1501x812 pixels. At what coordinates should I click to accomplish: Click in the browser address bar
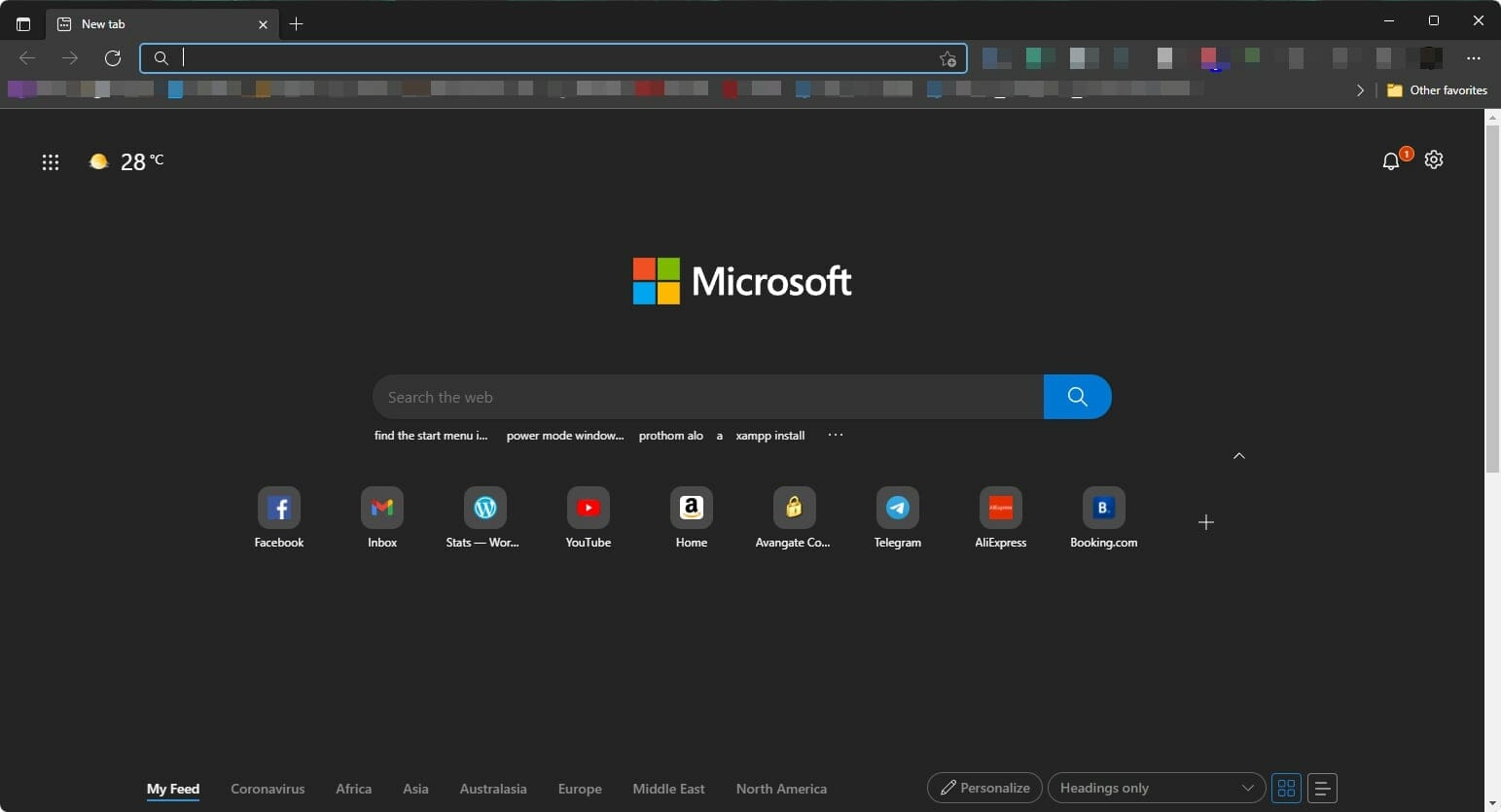point(554,58)
